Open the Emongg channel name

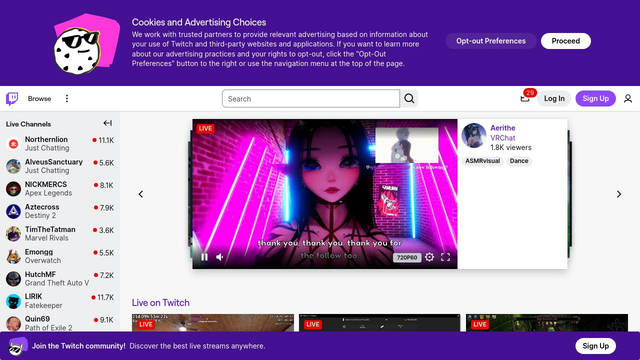click(39, 252)
